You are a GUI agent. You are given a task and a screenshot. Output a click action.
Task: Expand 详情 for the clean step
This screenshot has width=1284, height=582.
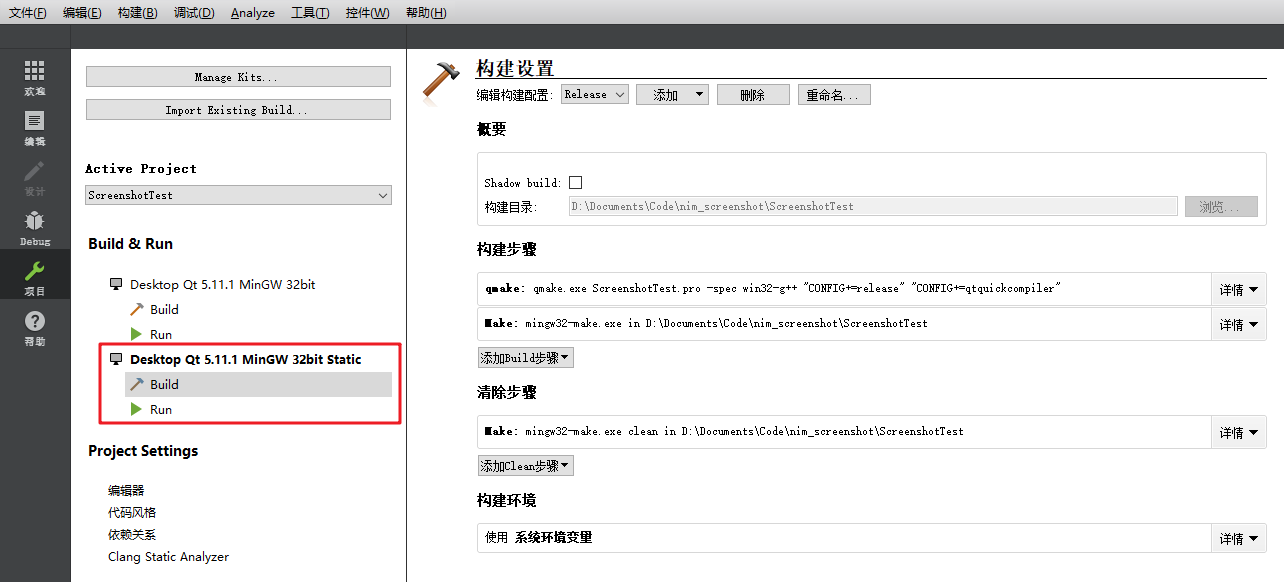pyautogui.click(x=1239, y=432)
